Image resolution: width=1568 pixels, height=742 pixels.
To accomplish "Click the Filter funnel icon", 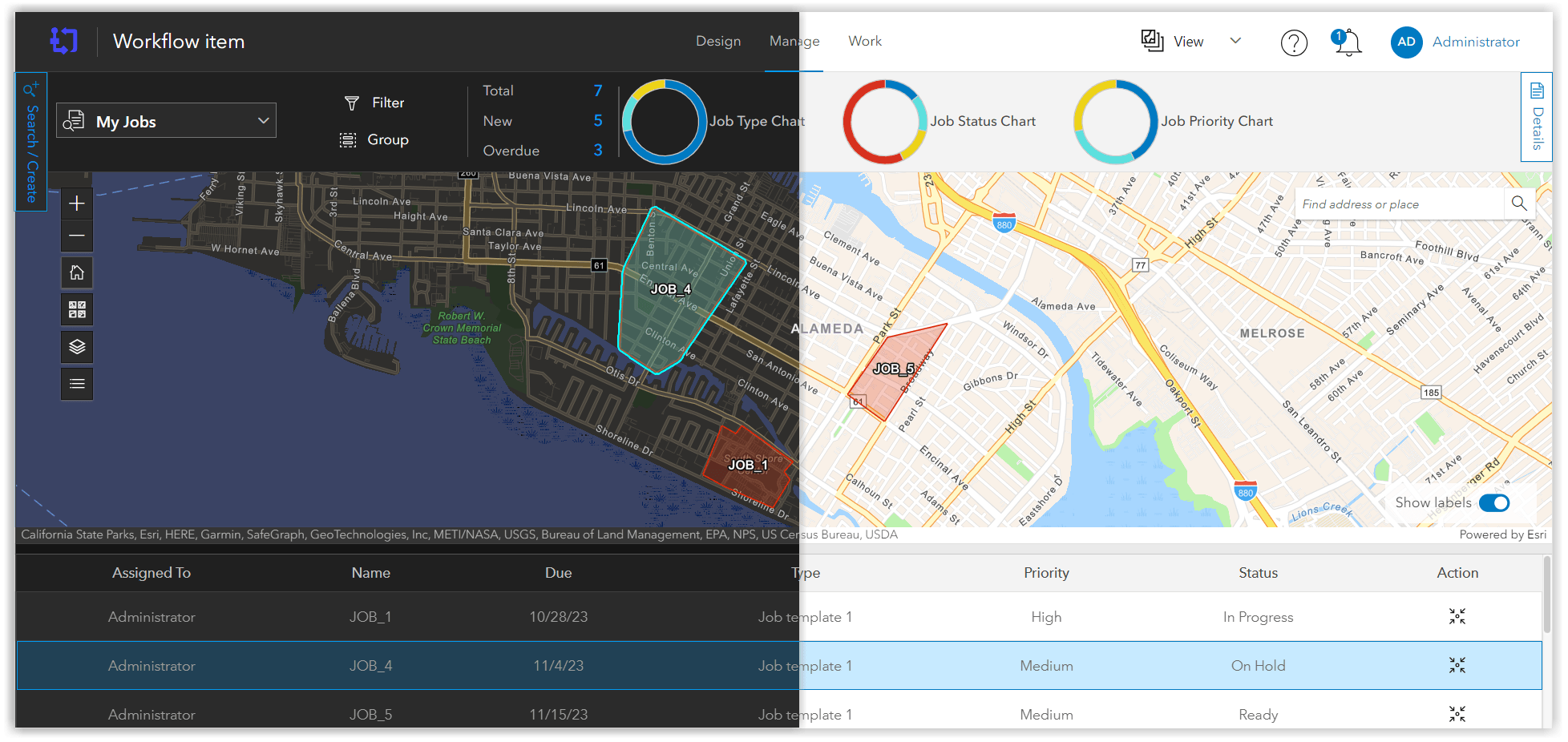I will [x=351, y=103].
